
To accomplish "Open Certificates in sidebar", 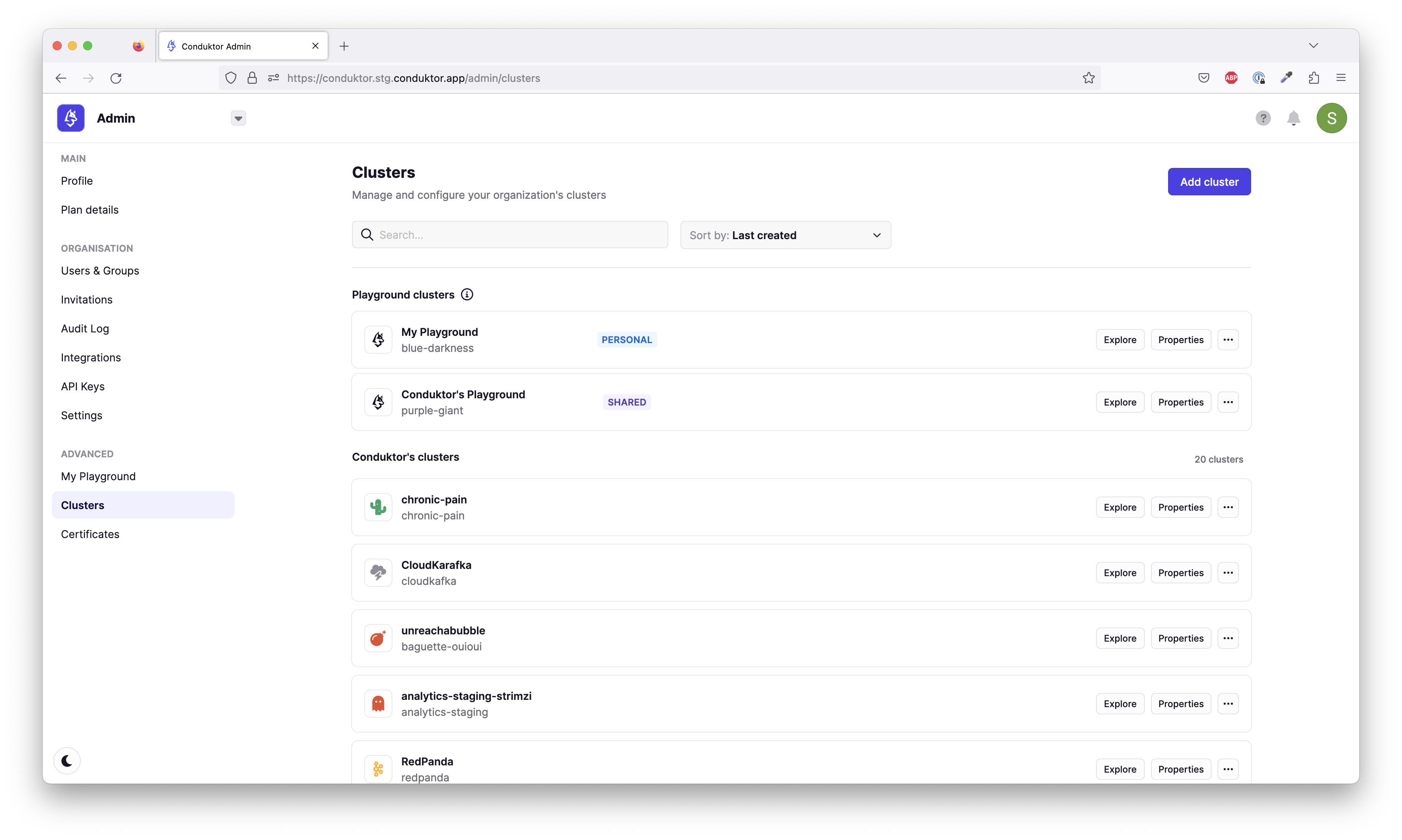I will coord(90,534).
